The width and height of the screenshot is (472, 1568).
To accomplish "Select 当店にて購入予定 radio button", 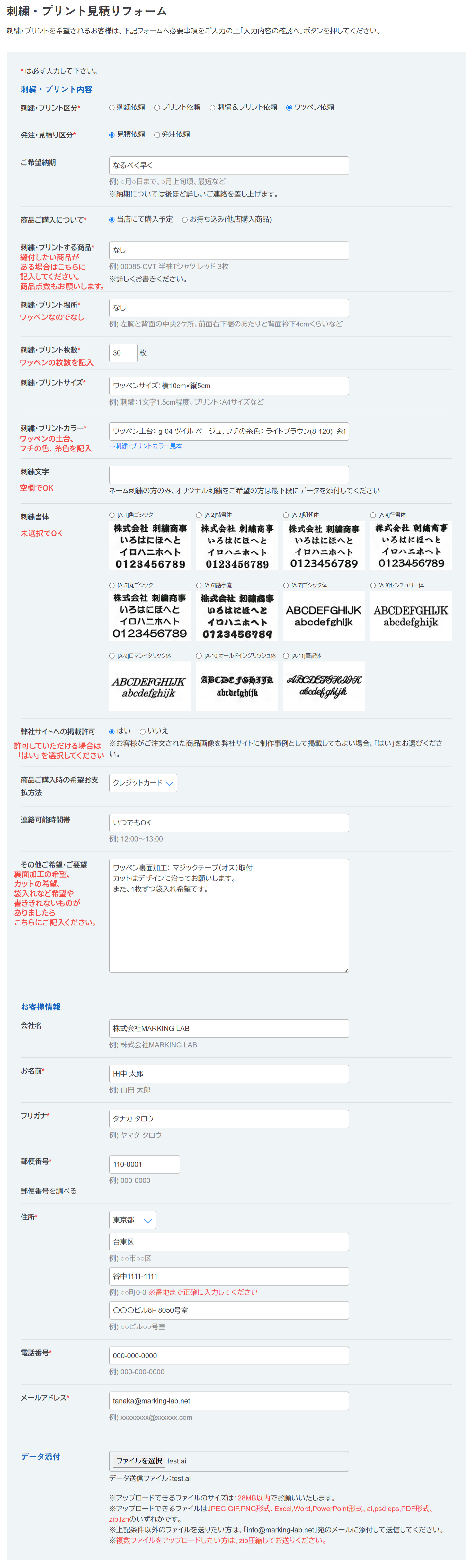I will (x=112, y=220).
